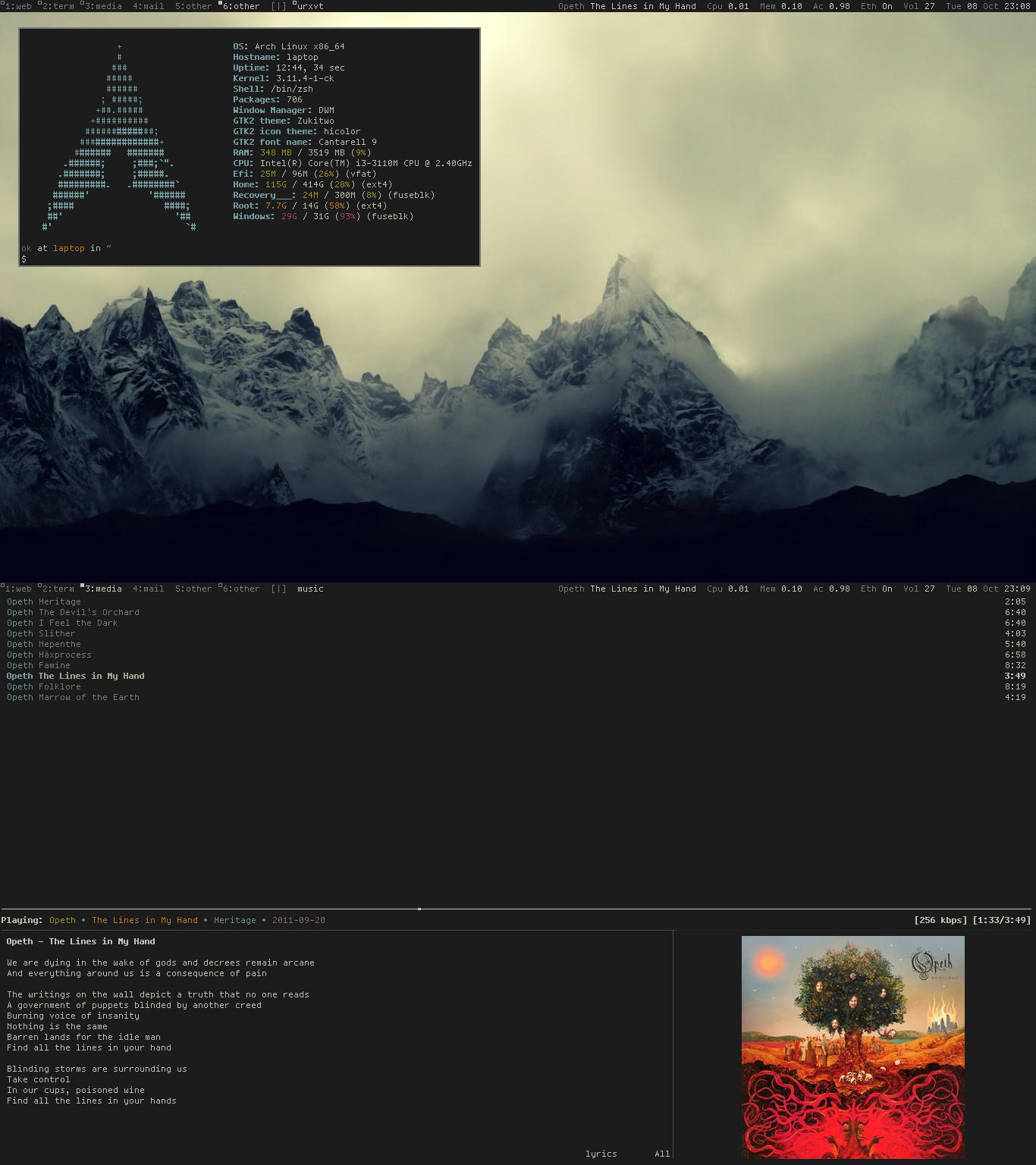Select The Devil's Orchard track

(x=516, y=612)
